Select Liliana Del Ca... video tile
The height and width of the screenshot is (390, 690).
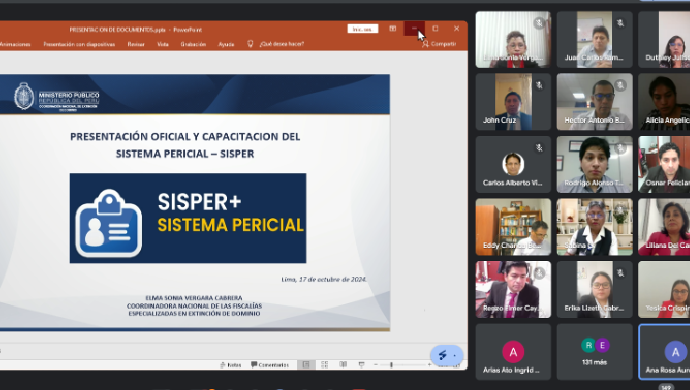click(x=664, y=227)
